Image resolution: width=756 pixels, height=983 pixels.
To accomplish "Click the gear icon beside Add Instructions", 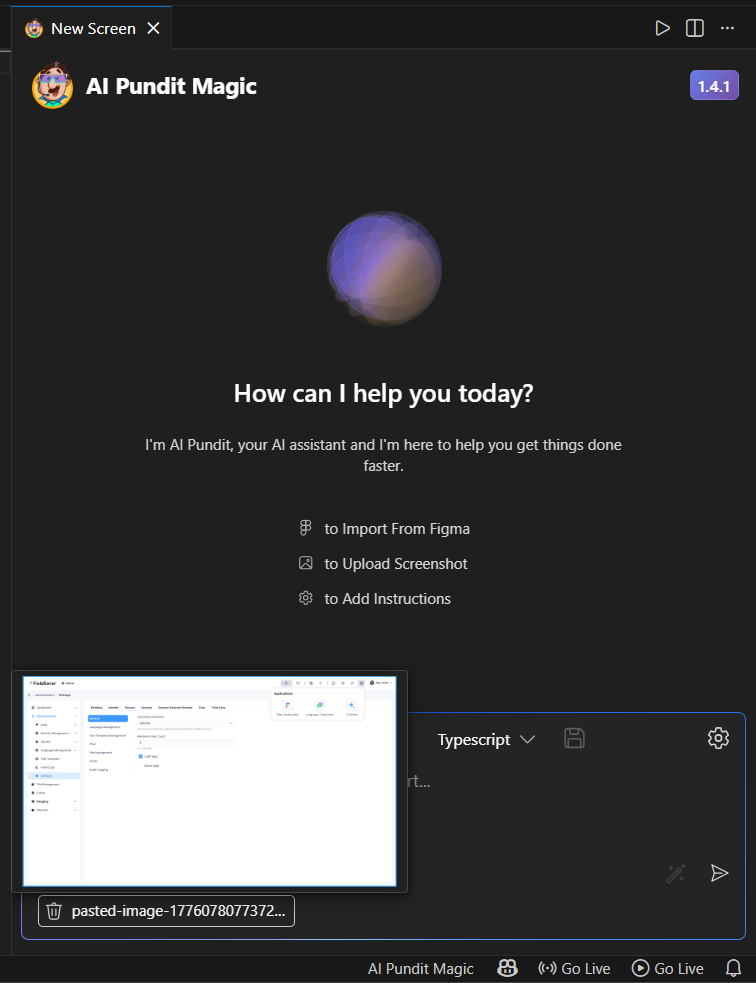I will [305, 598].
